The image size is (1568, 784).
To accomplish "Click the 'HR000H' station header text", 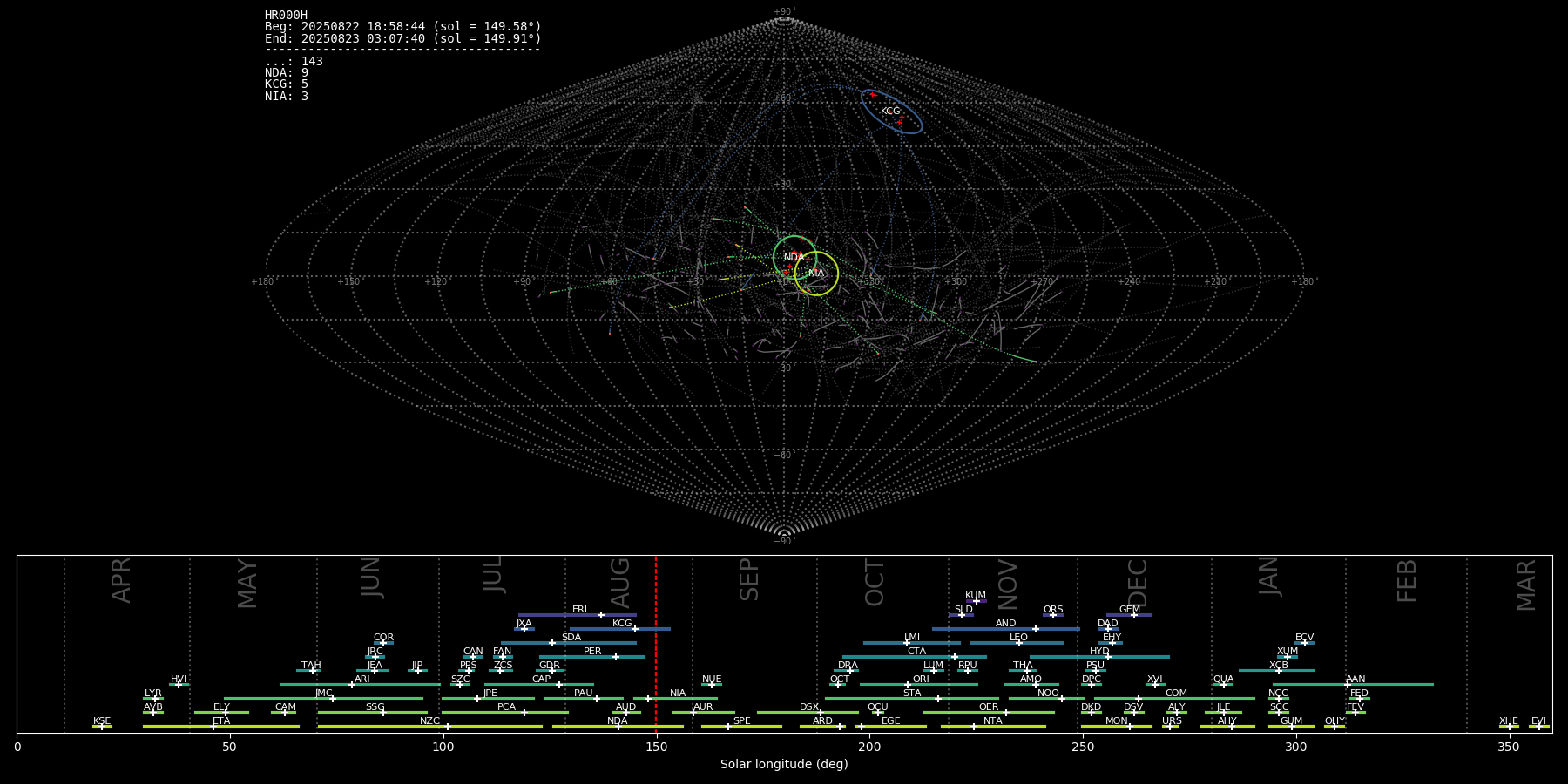I will [286, 15].
